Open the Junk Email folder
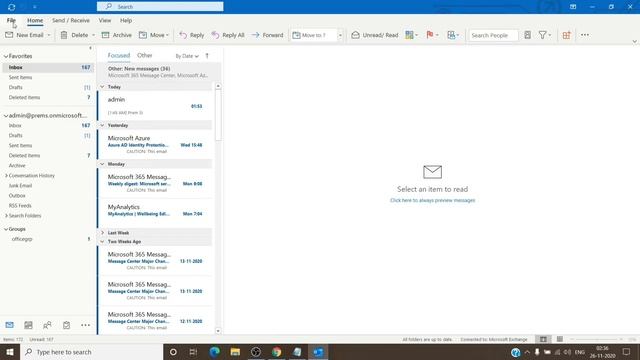Image resolution: width=640 pixels, height=360 pixels. 20,186
